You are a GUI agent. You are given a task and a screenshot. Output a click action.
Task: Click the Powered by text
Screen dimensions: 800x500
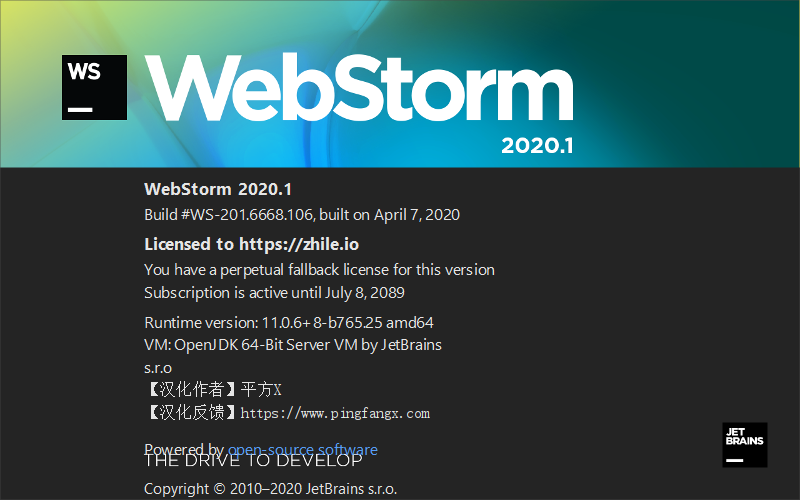185,448
